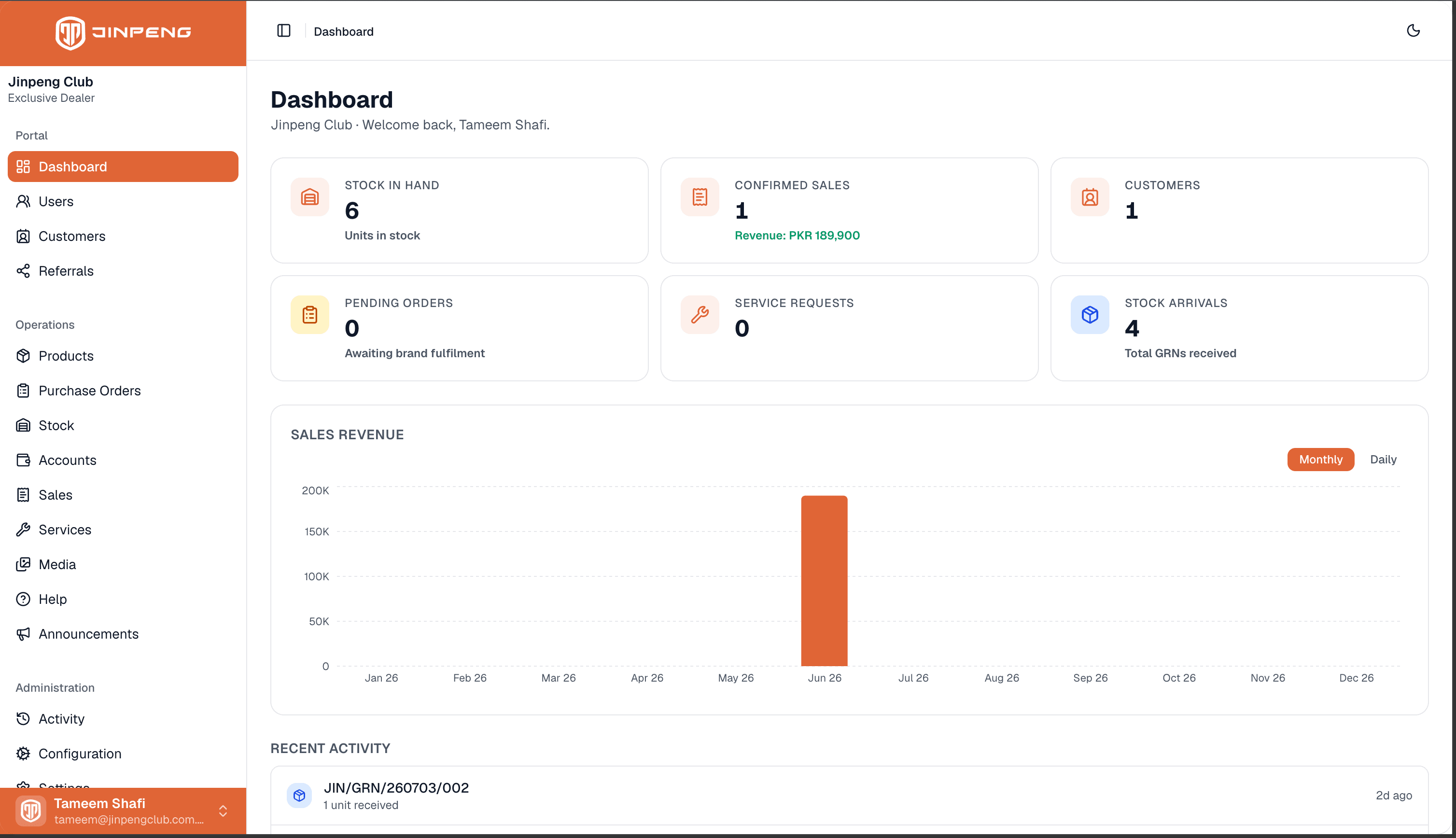Click the Jinpeng shield logo
Screen dimensions: 1456x838
pyautogui.click(x=70, y=33)
